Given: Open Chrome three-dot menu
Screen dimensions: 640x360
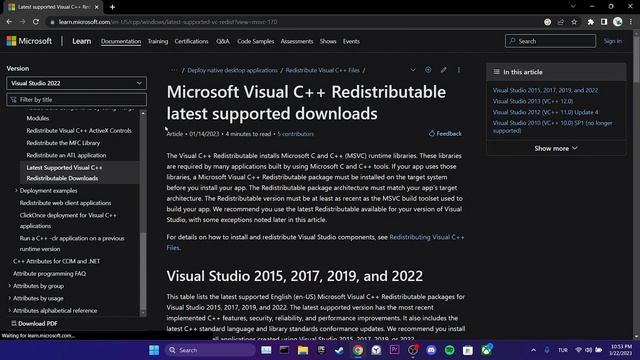Looking at the screenshot, I should [x=631, y=22].
